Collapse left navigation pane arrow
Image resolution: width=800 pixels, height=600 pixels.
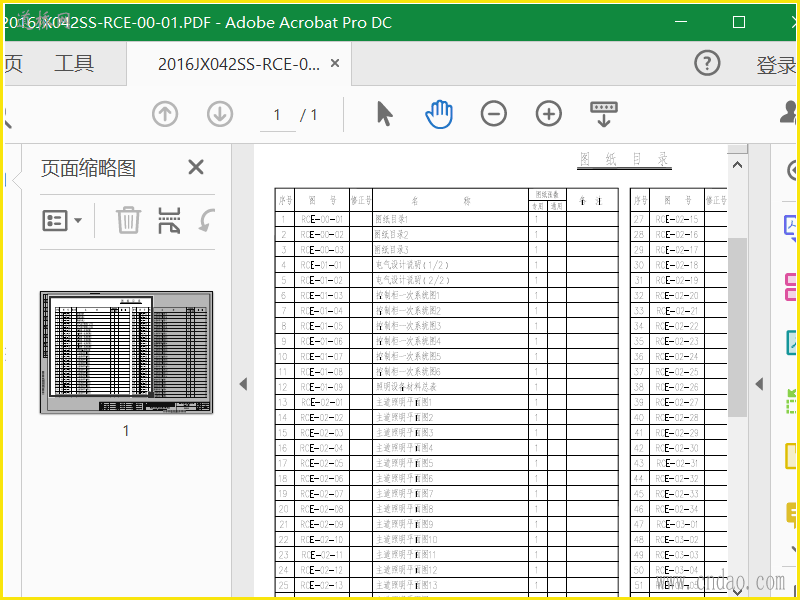[243, 384]
